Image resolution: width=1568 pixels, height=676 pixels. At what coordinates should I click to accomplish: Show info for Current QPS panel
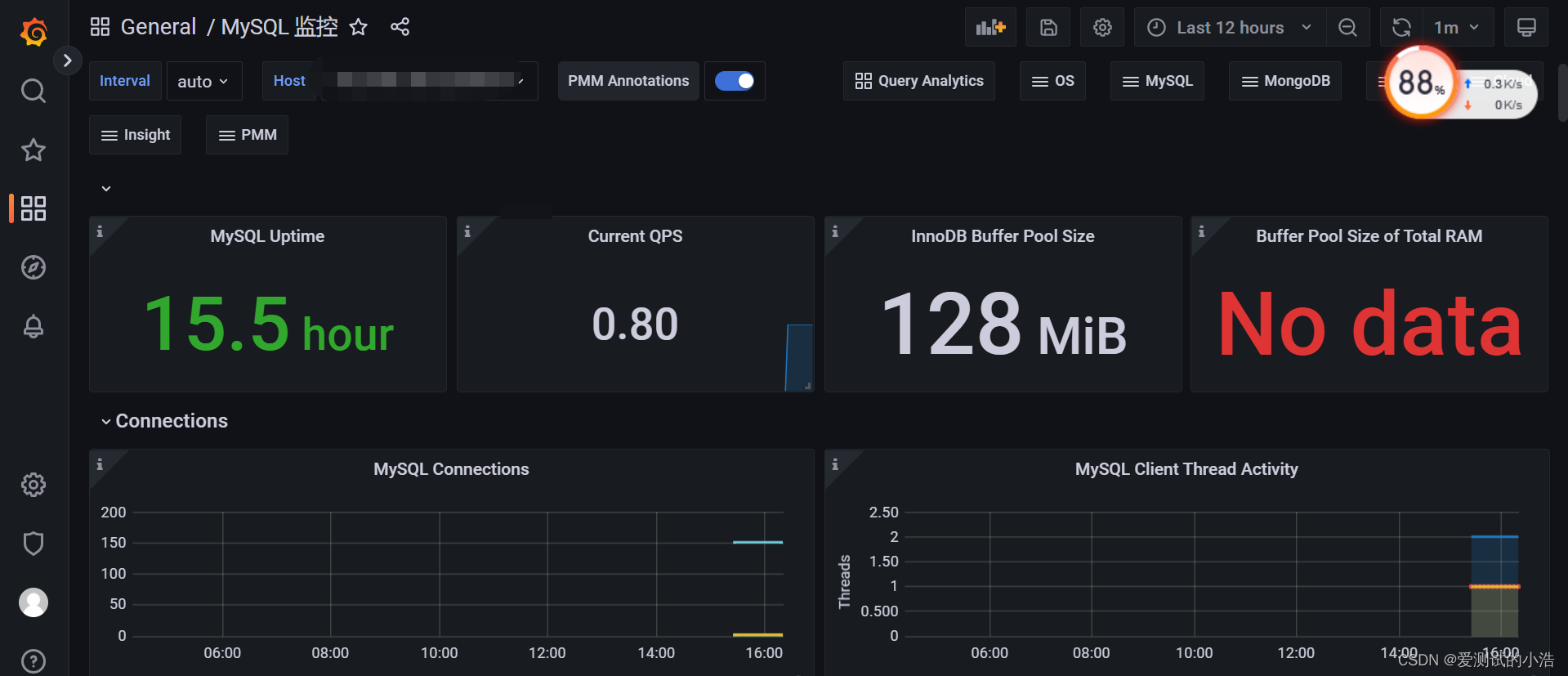(467, 231)
